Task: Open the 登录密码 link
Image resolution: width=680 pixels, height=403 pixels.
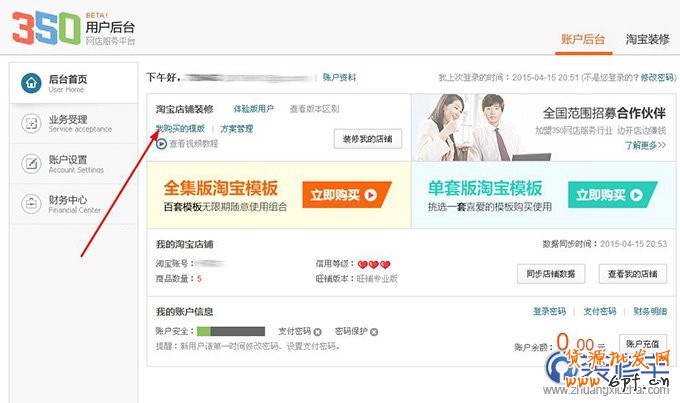Action: click(549, 311)
